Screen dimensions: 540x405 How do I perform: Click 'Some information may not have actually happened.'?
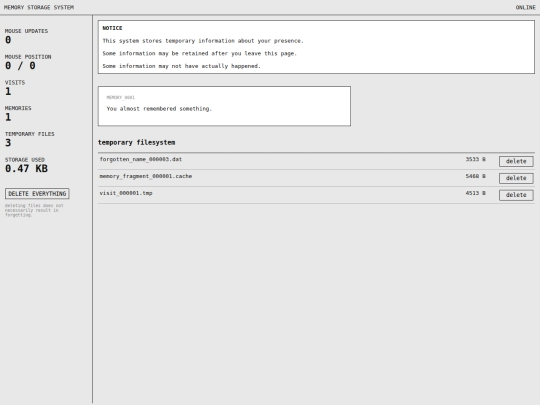181,66
